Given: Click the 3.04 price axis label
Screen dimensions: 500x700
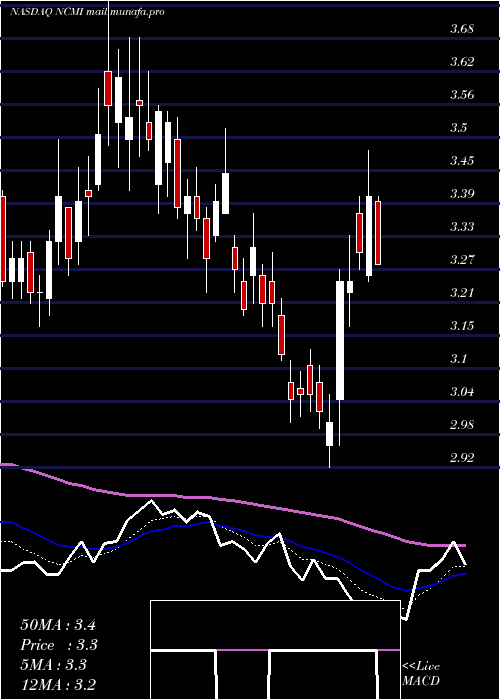Looking at the screenshot, I should (x=461, y=392).
